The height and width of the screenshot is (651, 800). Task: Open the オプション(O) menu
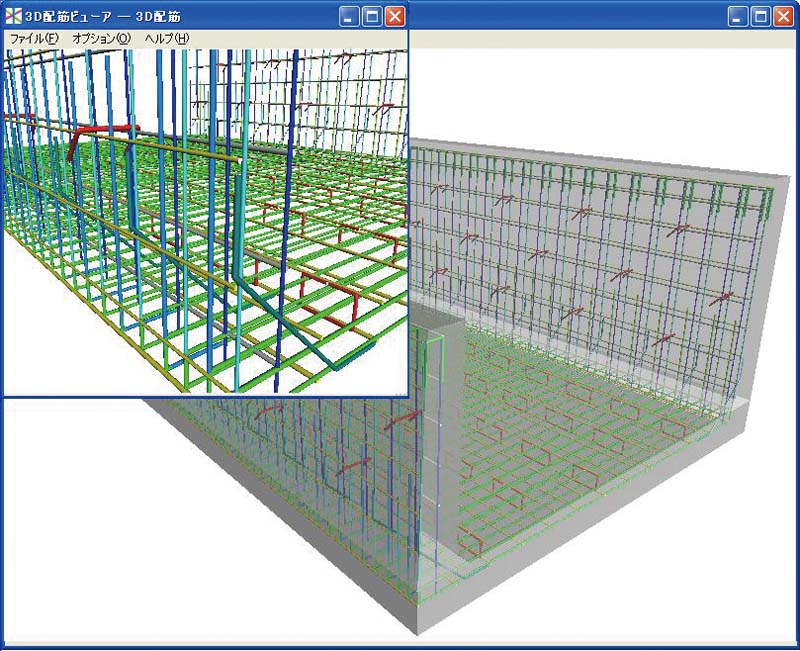(102, 39)
